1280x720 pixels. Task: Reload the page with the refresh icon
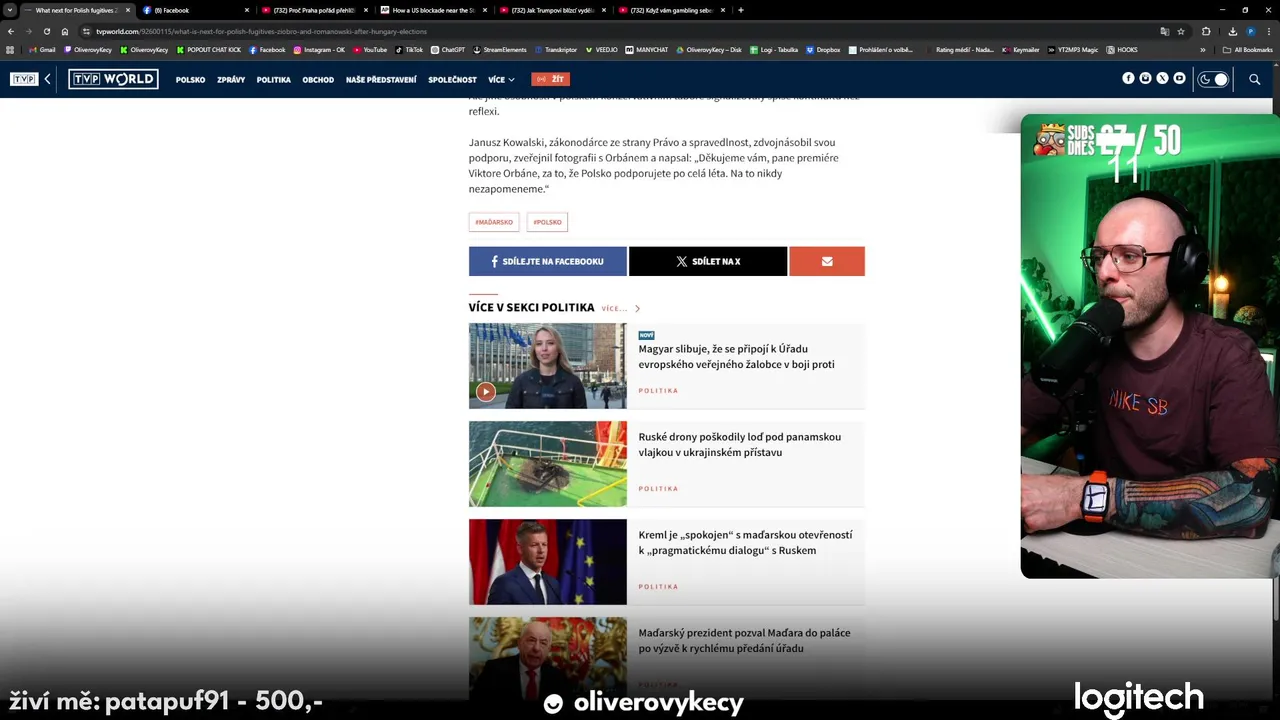coord(46,31)
